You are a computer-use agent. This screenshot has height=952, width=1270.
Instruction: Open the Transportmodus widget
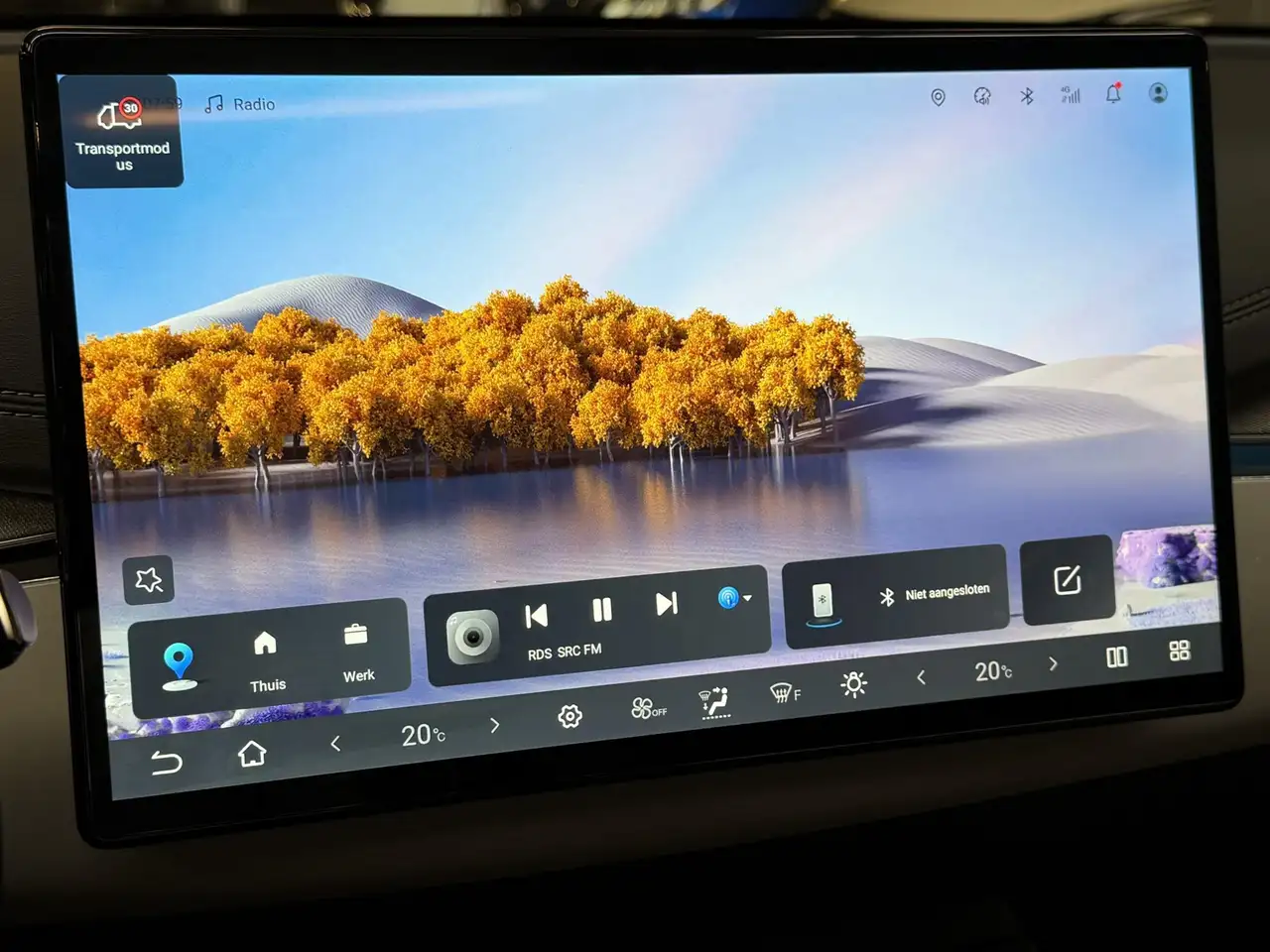122,132
